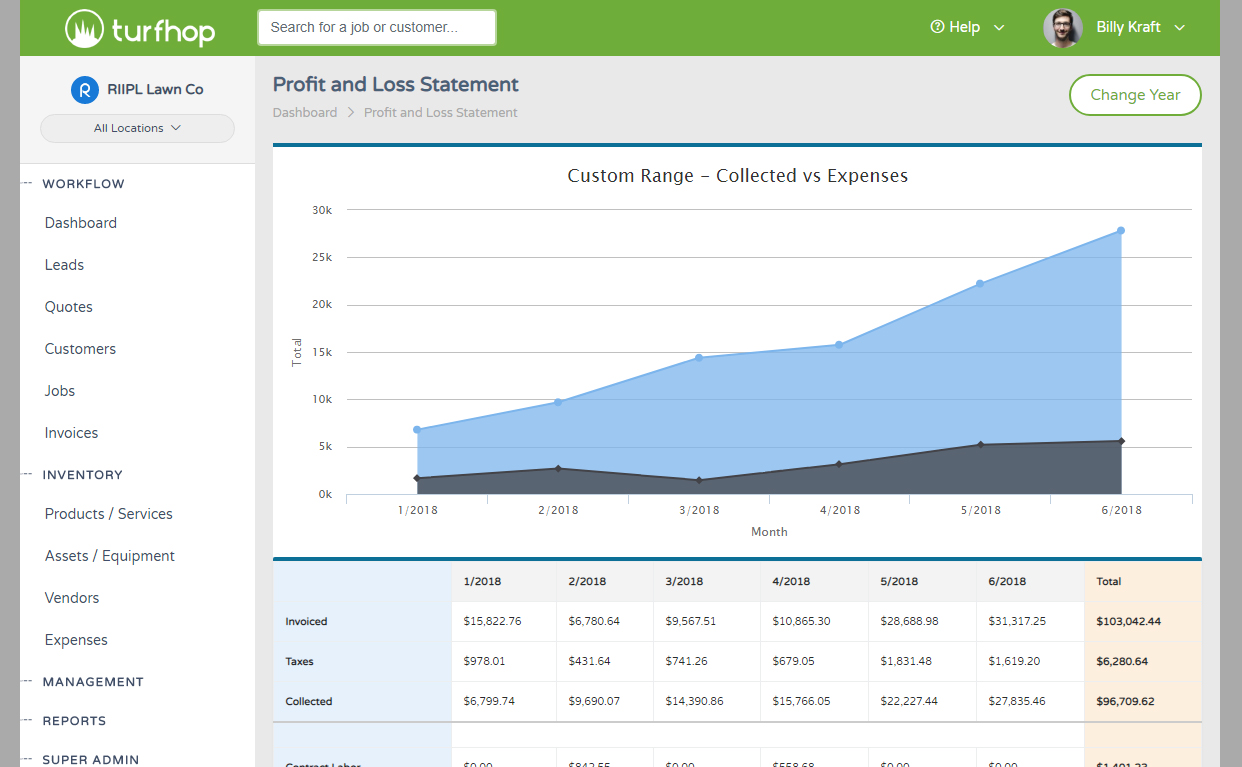Open the All Locations dropdown
The height and width of the screenshot is (767, 1242).
click(x=137, y=128)
